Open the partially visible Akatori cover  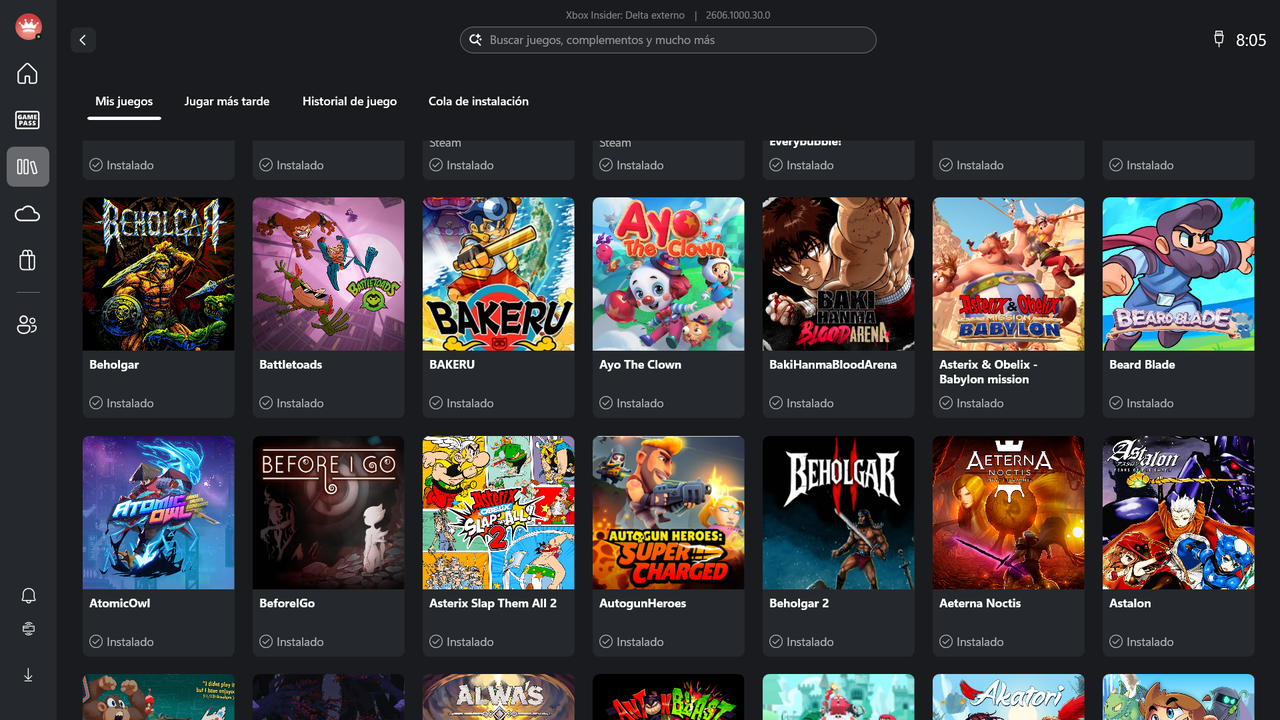[x=1009, y=697]
